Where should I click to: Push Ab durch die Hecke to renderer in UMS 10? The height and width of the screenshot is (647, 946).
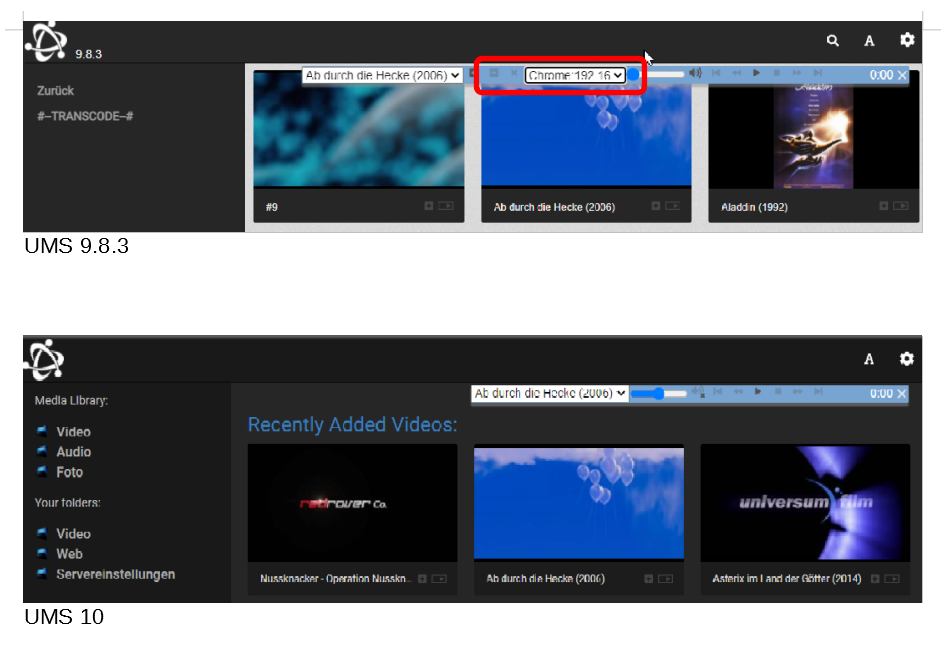pos(665,579)
